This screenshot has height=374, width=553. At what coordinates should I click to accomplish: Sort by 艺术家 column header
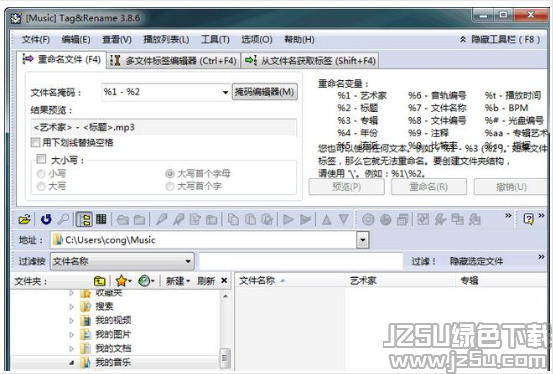tap(400, 281)
